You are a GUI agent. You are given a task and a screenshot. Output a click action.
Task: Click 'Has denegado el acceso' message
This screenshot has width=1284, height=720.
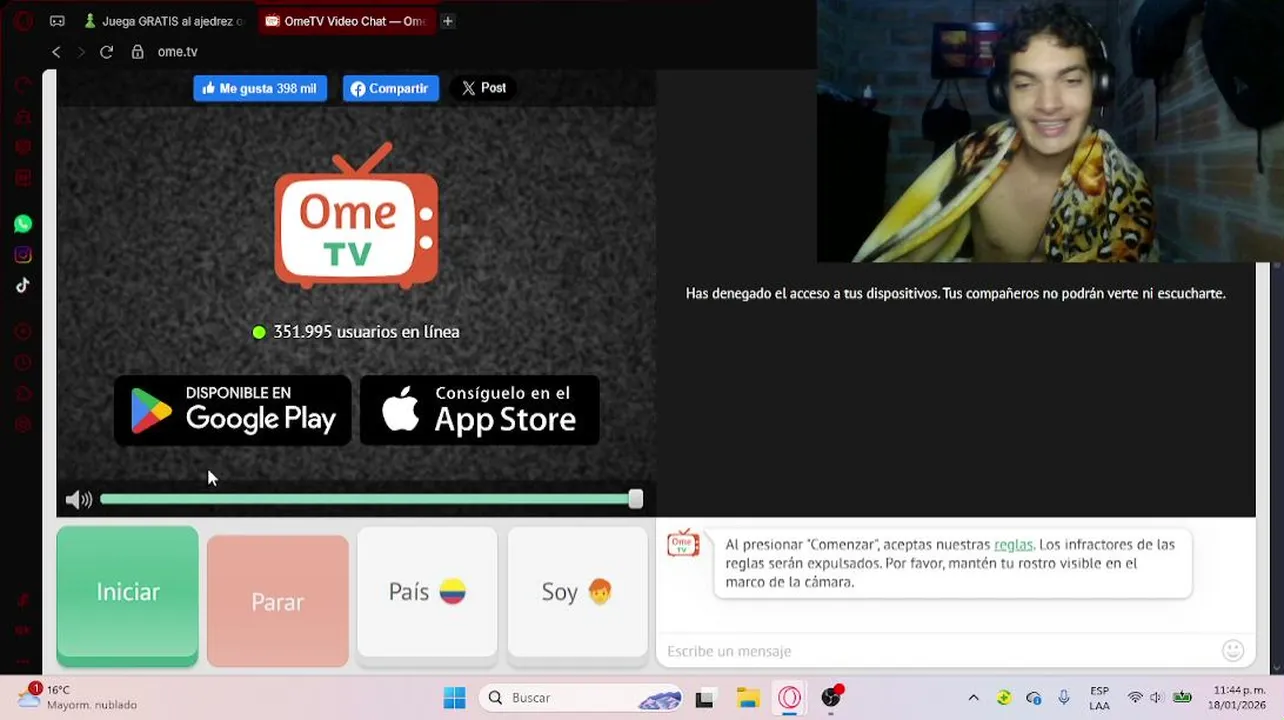click(x=955, y=294)
